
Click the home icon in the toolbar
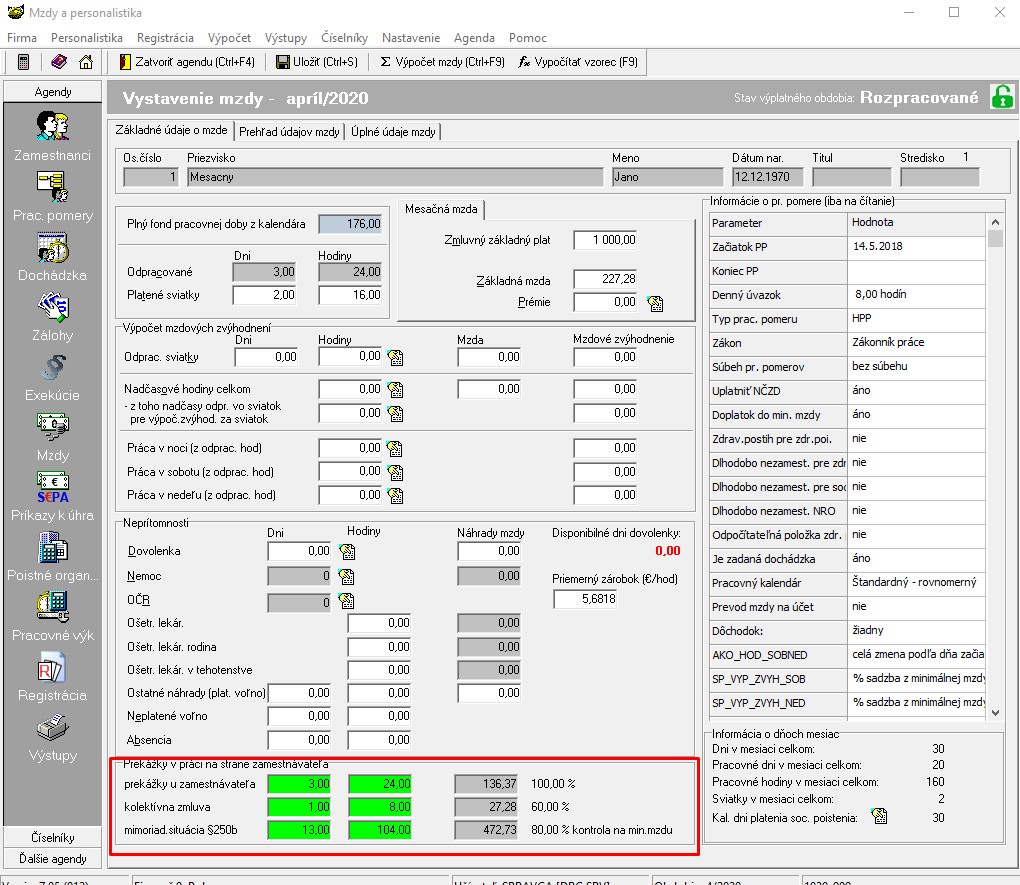point(86,62)
